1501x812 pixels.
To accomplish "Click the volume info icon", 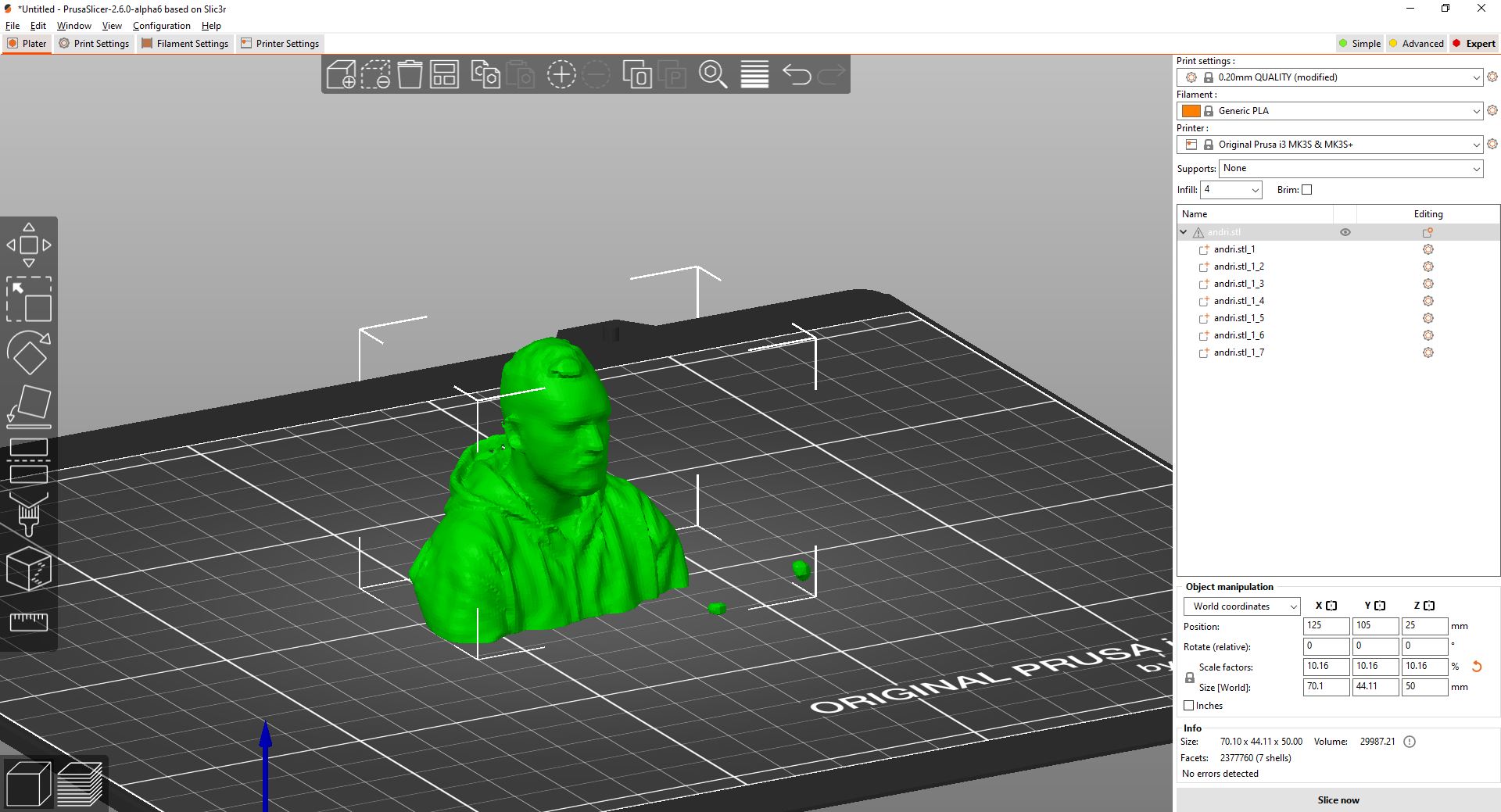I will coord(1410,742).
